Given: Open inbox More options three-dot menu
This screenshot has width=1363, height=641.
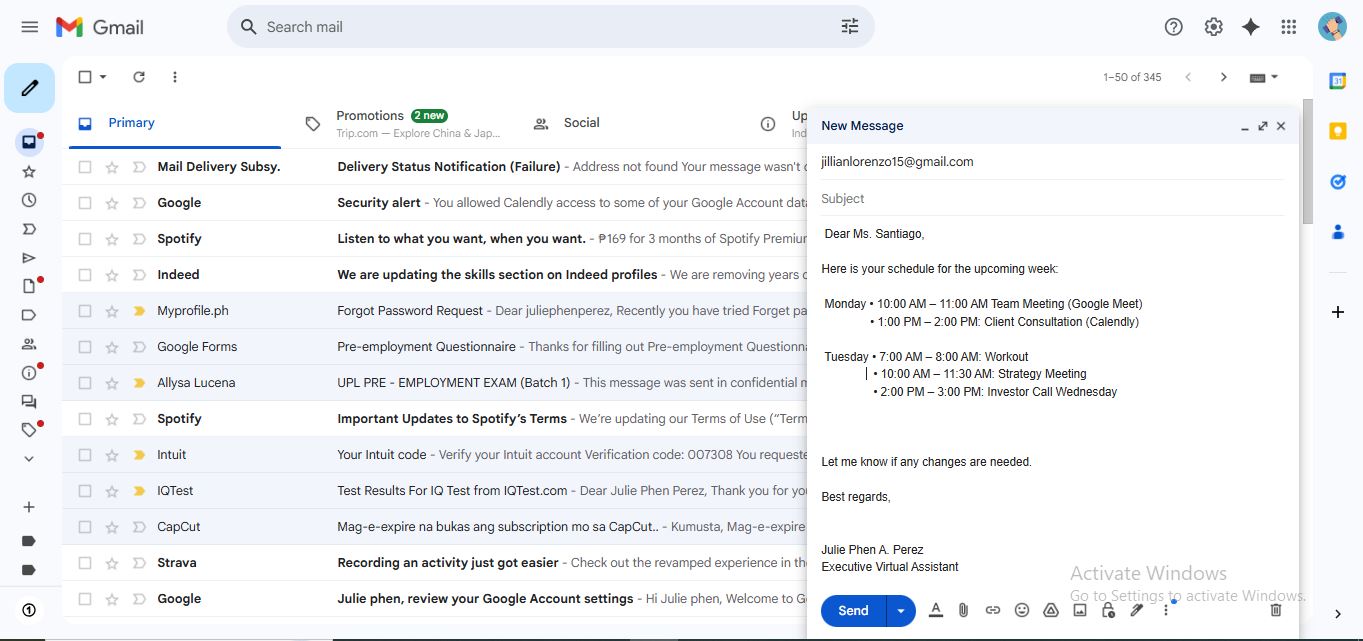Looking at the screenshot, I should [x=175, y=77].
